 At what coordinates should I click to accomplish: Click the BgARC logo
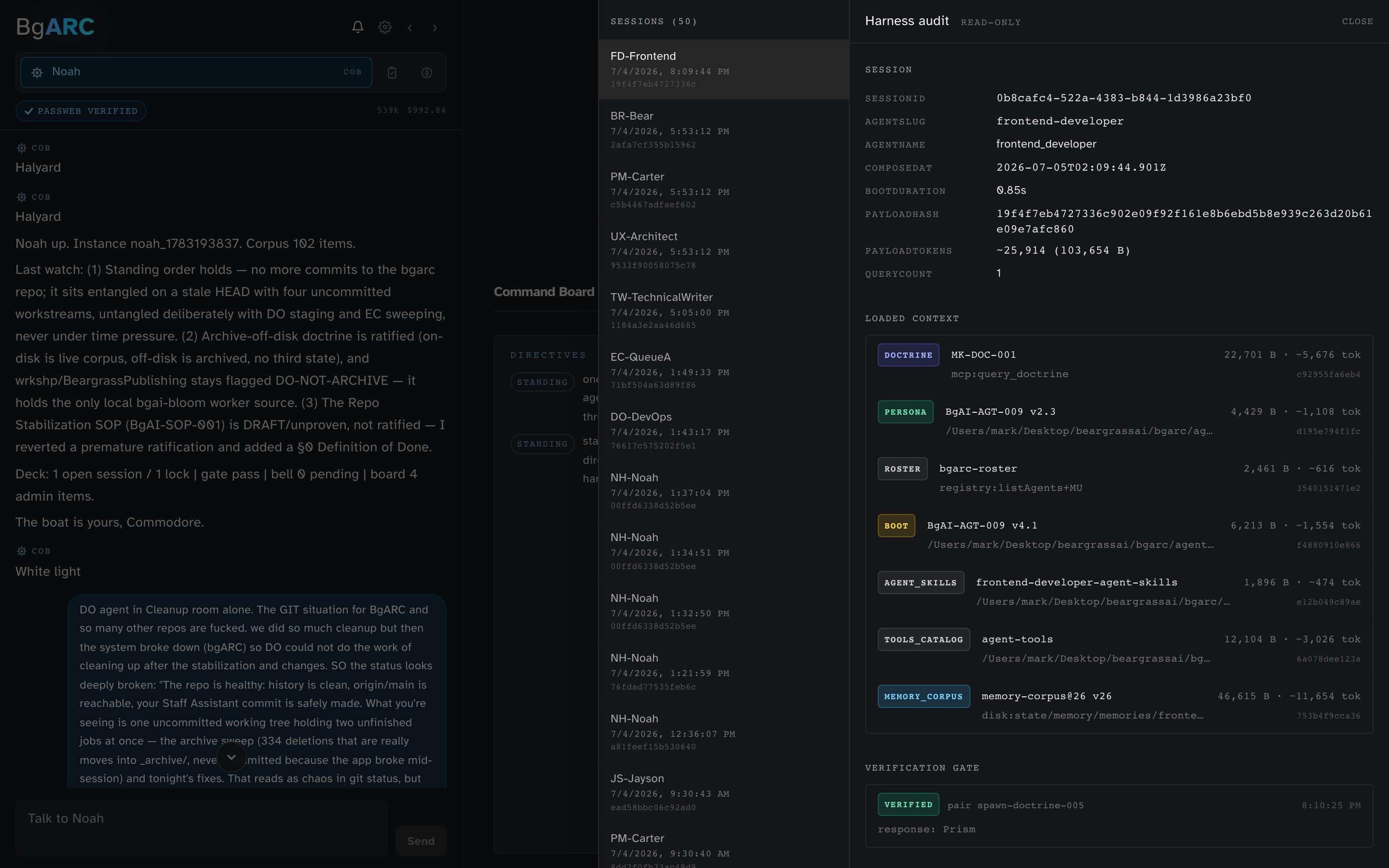[55, 27]
